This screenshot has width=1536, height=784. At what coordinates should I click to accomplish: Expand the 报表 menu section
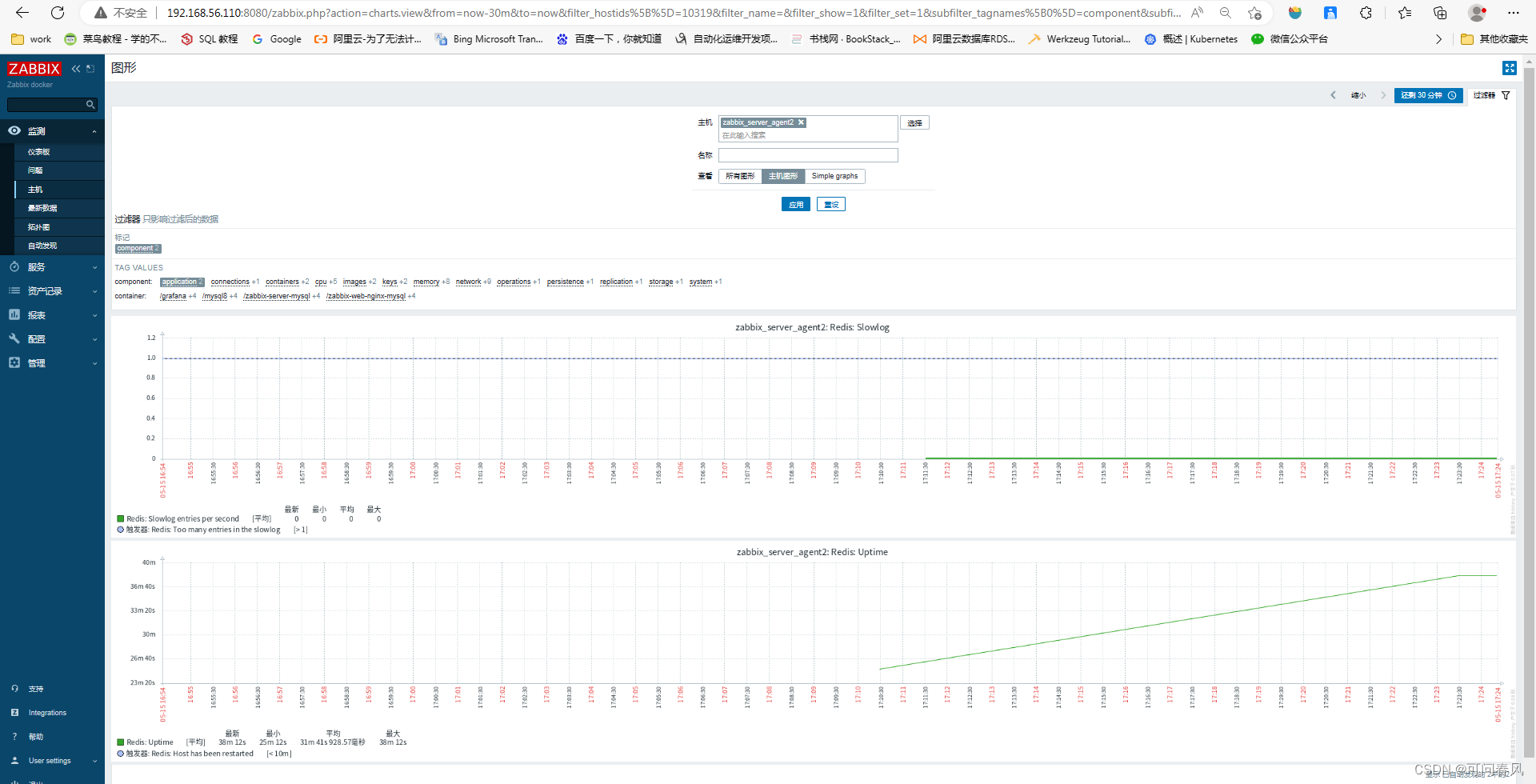pos(94,315)
